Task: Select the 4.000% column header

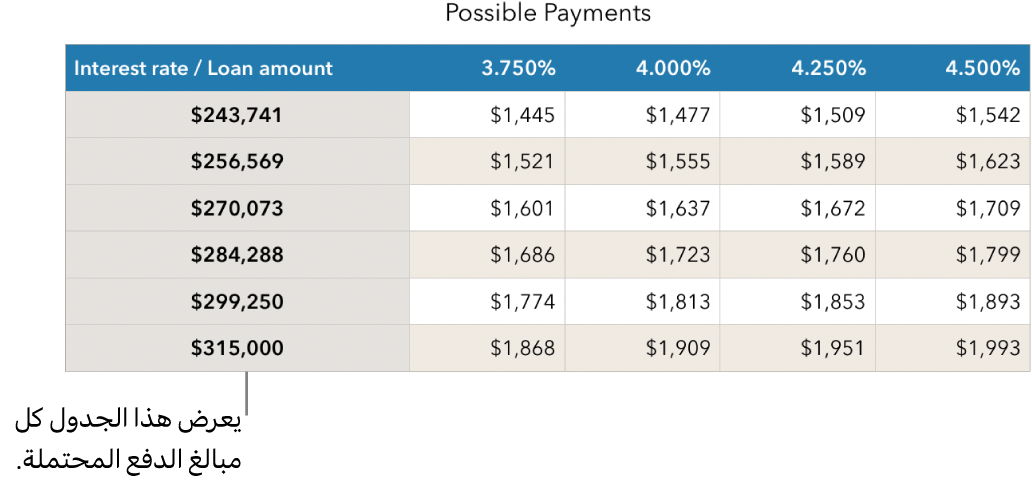Action: (673, 69)
